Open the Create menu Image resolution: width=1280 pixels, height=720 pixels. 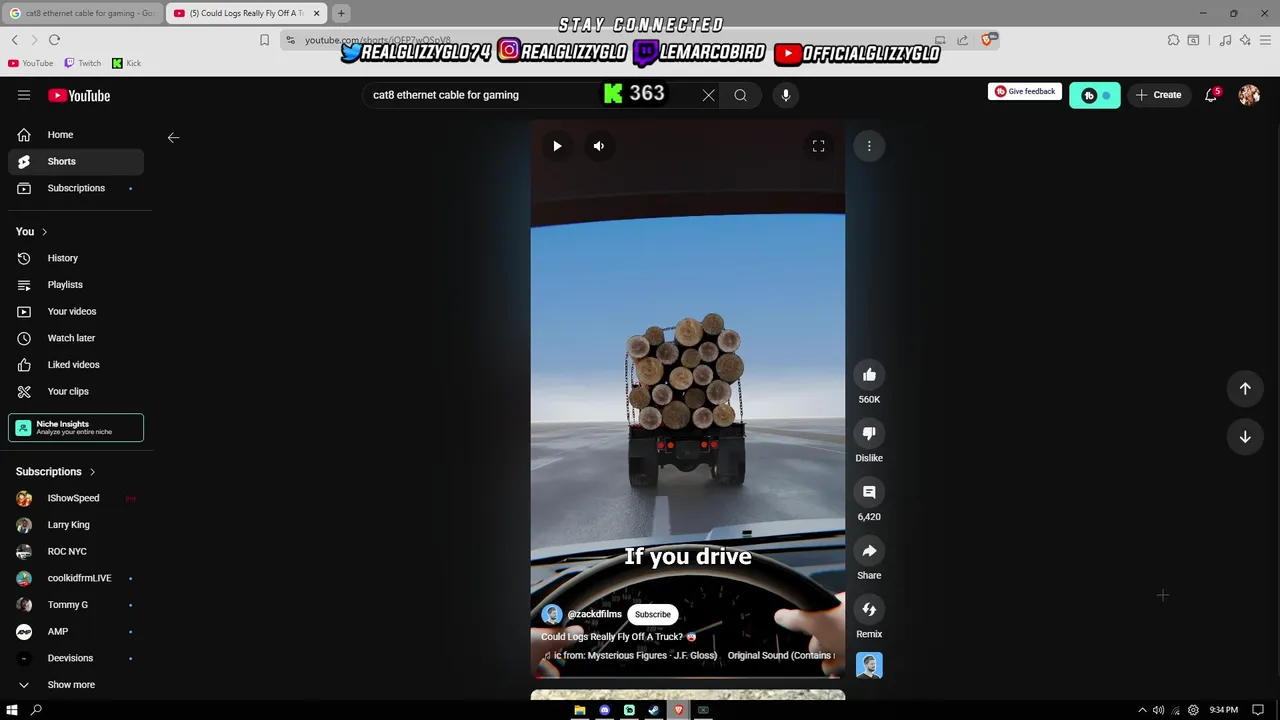pos(1159,95)
